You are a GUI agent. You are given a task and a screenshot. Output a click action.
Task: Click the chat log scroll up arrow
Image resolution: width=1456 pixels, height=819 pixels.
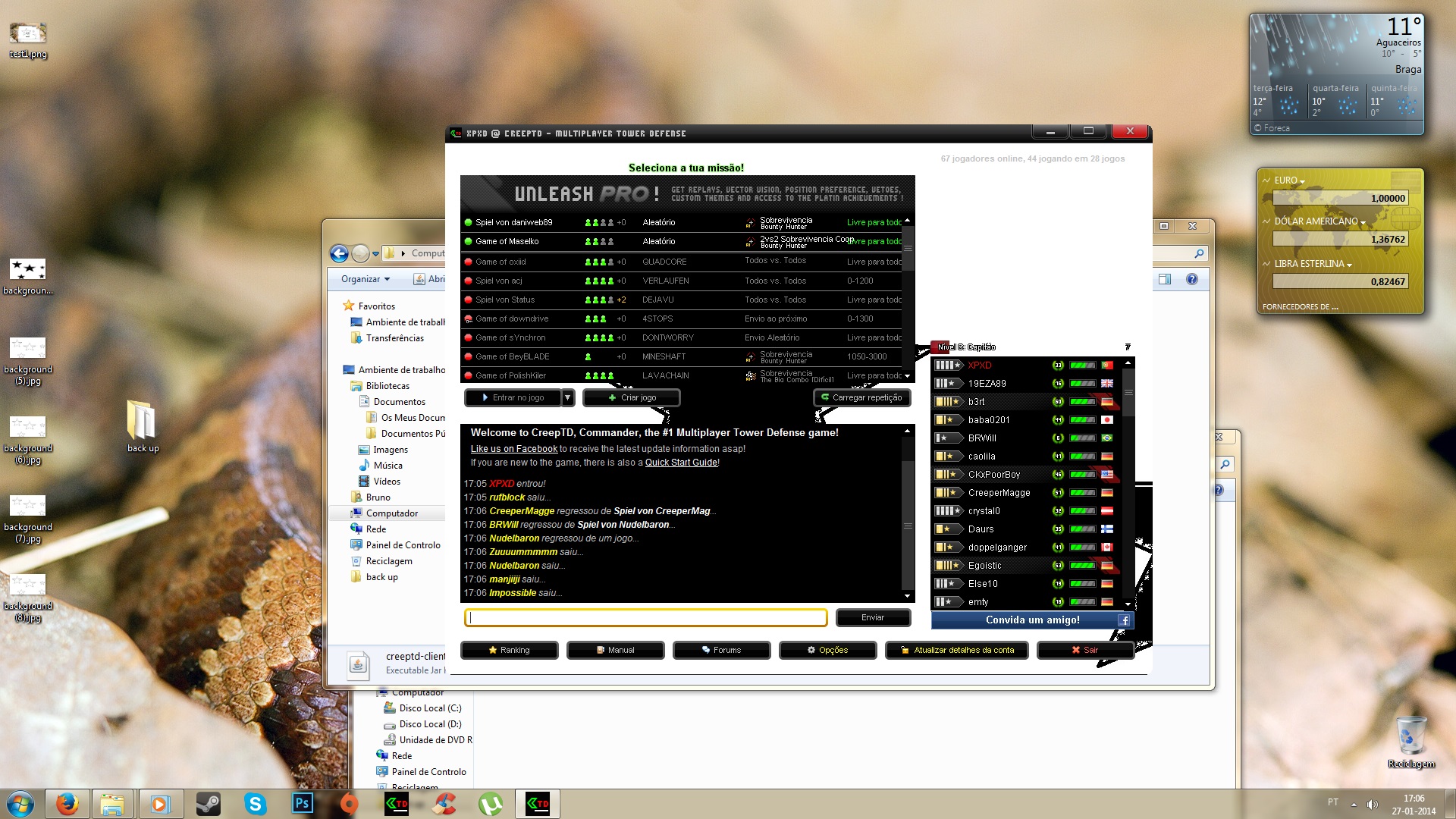[x=907, y=431]
